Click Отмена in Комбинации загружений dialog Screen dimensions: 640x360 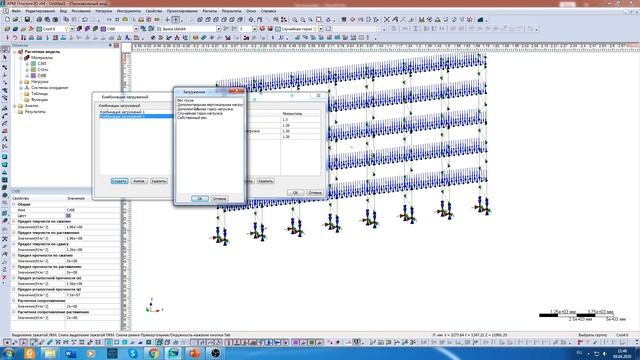pos(315,192)
